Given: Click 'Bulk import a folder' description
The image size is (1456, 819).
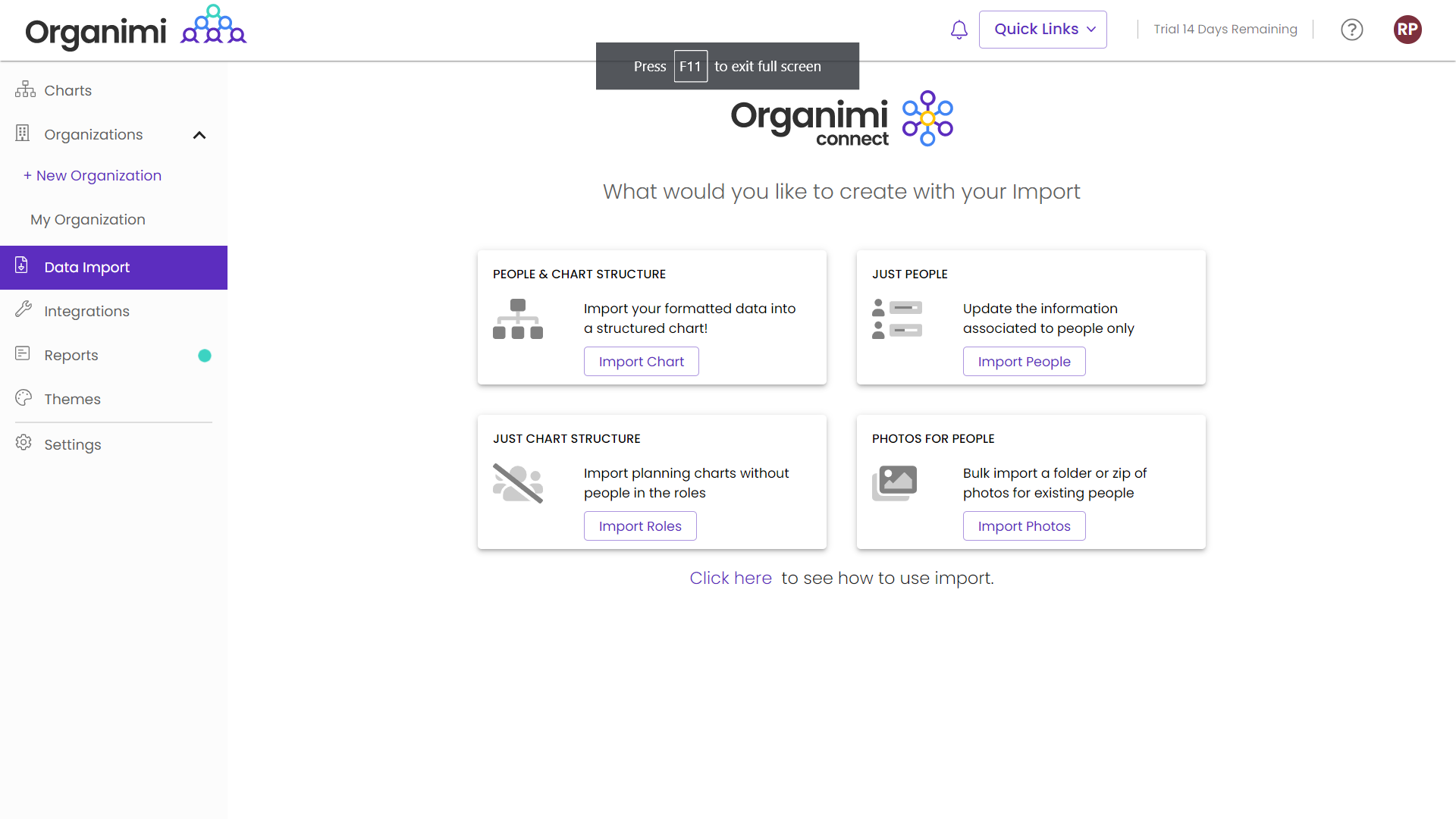Looking at the screenshot, I should coord(1055,483).
